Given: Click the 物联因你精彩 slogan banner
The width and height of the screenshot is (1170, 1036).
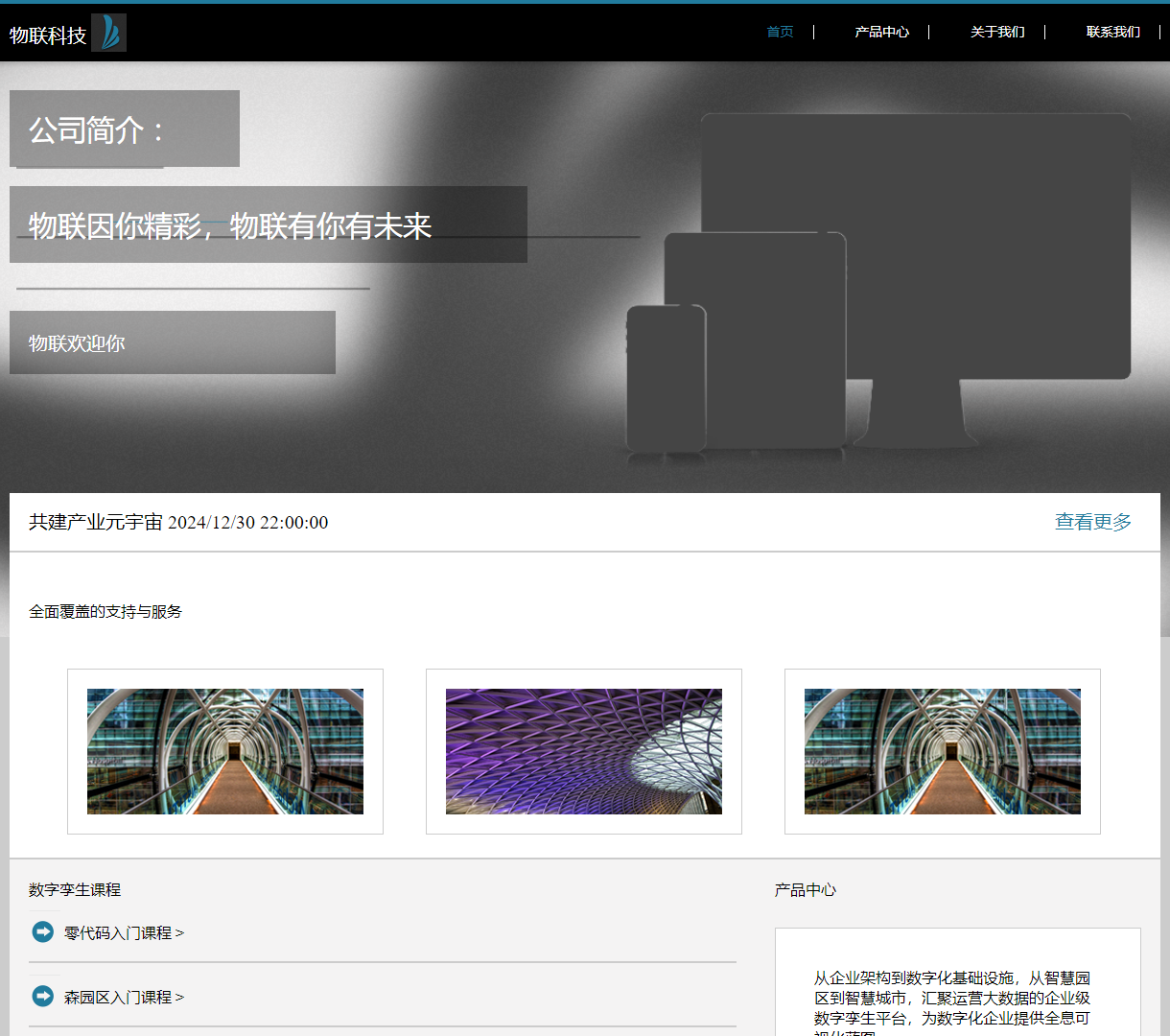Looking at the screenshot, I should click(268, 224).
